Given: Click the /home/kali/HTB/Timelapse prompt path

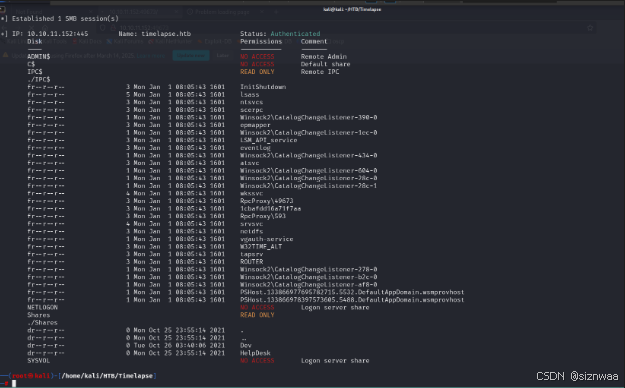Looking at the screenshot, I should pyautogui.click(x=107, y=376).
